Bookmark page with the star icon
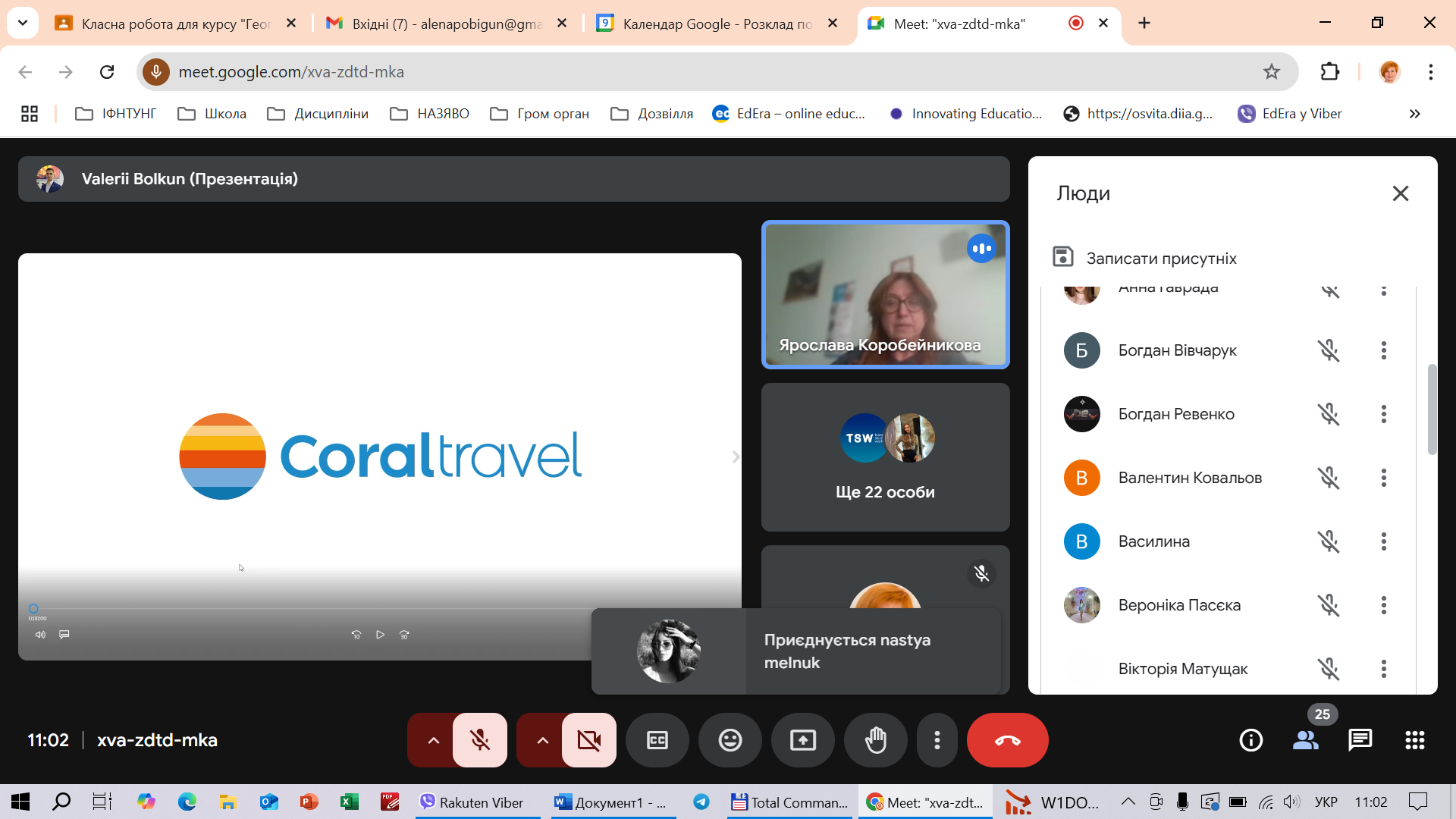The height and width of the screenshot is (819, 1456). coord(1271,72)
